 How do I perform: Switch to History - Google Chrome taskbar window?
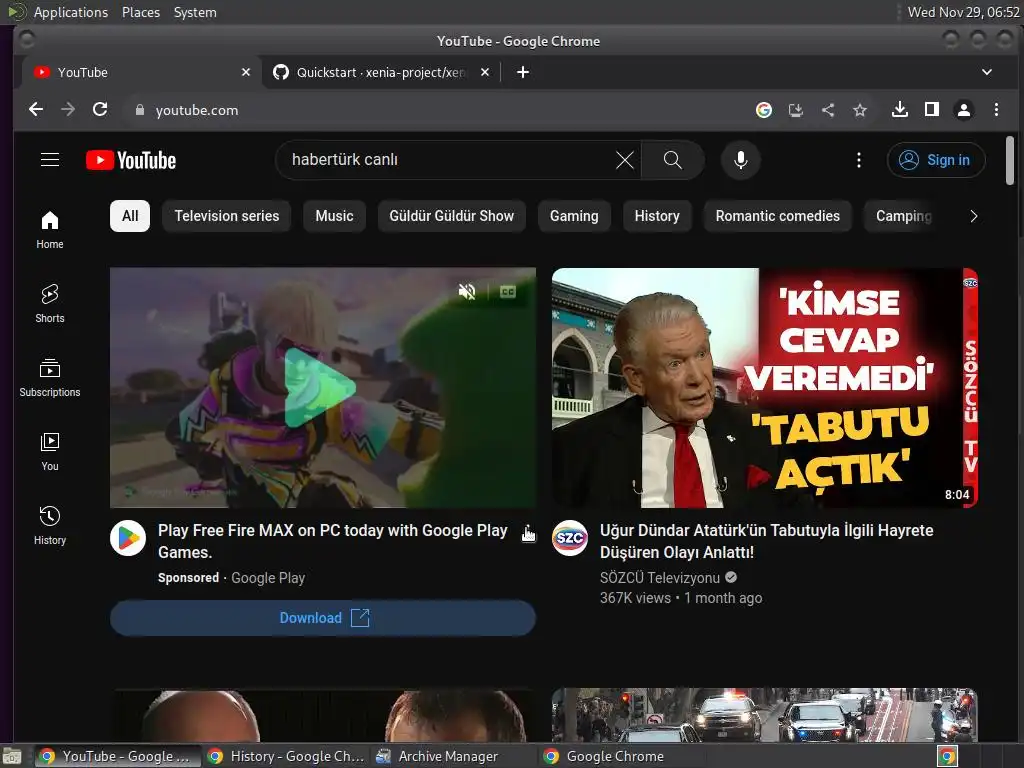(287, 756)
